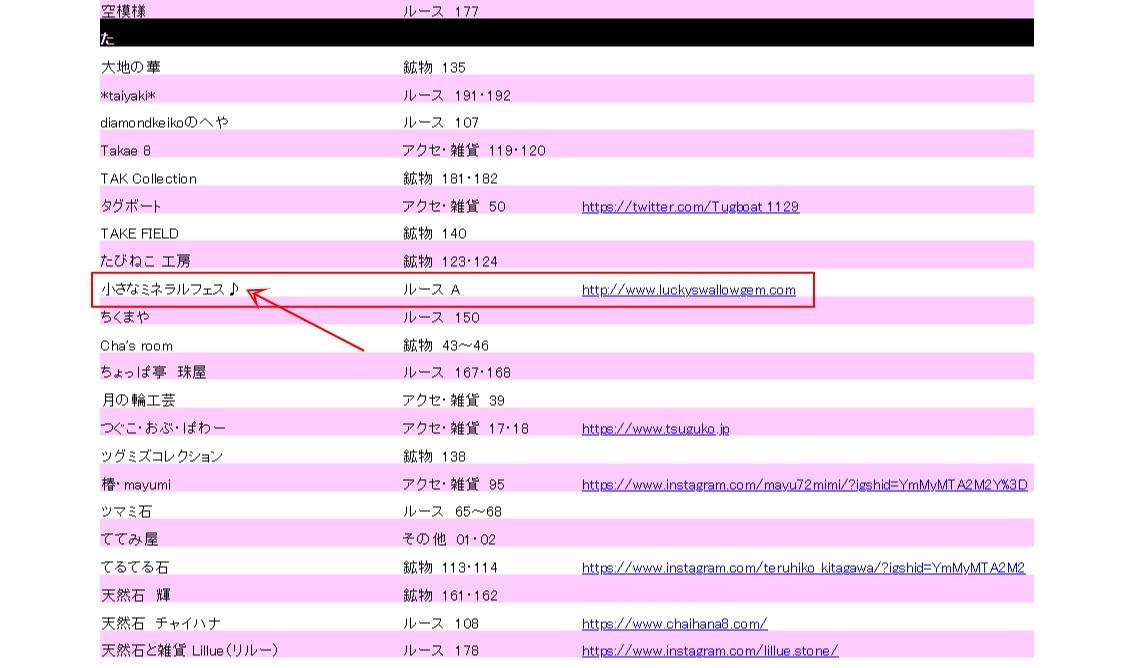Click booth cell ルース 108
Screen dimensions: 1139x668
441,623
